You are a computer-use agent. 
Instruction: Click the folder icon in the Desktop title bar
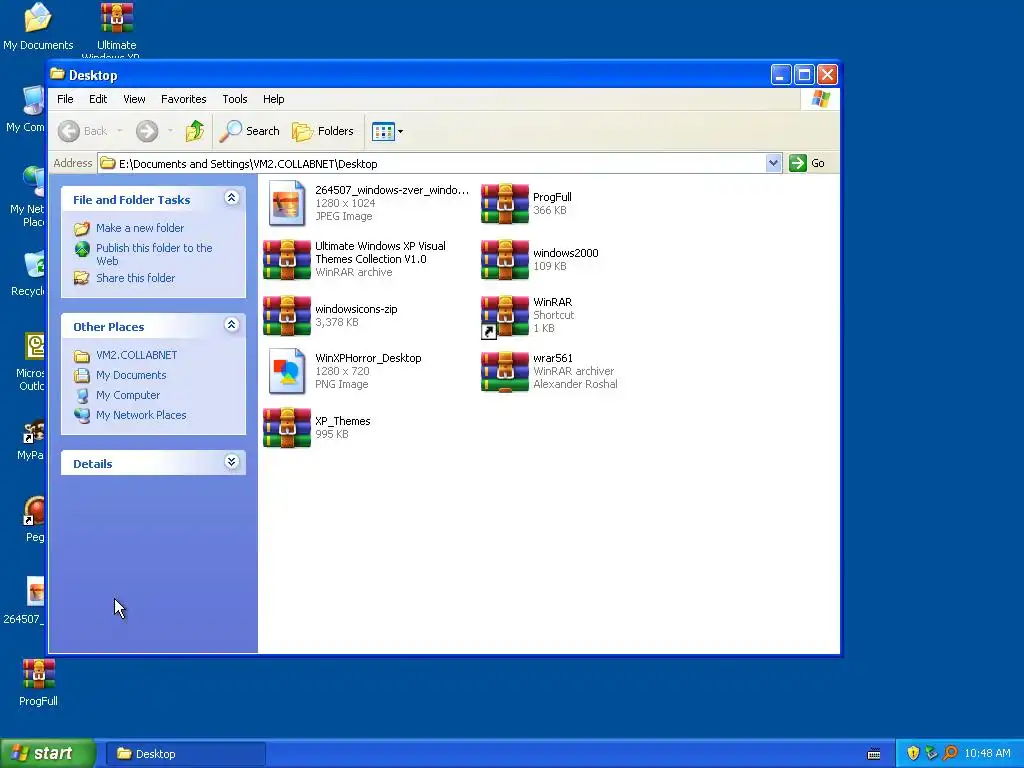[x=57, y=74]
